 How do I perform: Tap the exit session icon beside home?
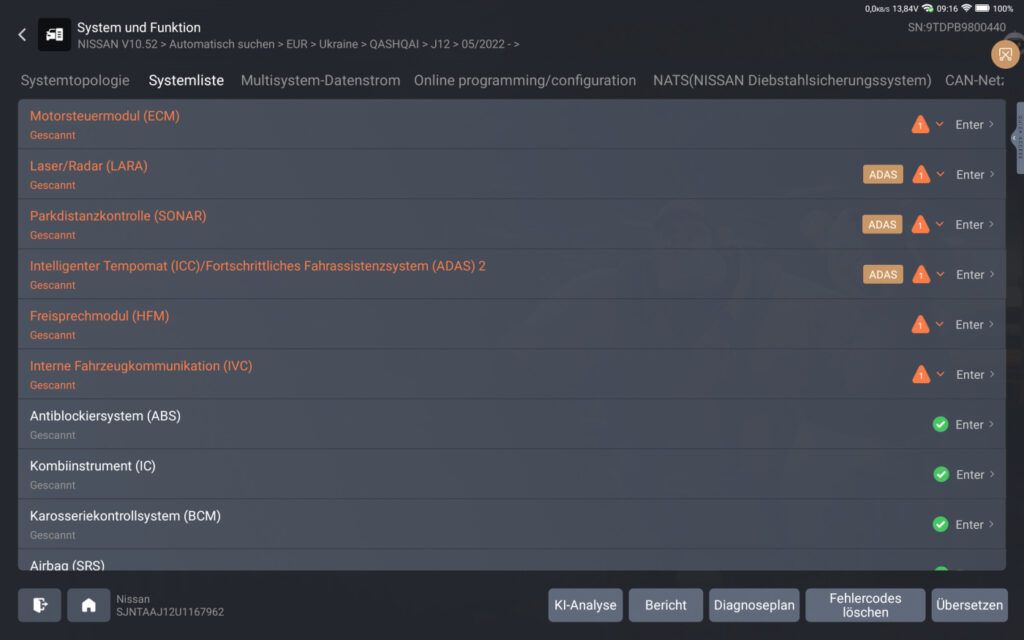click(40, 605)
